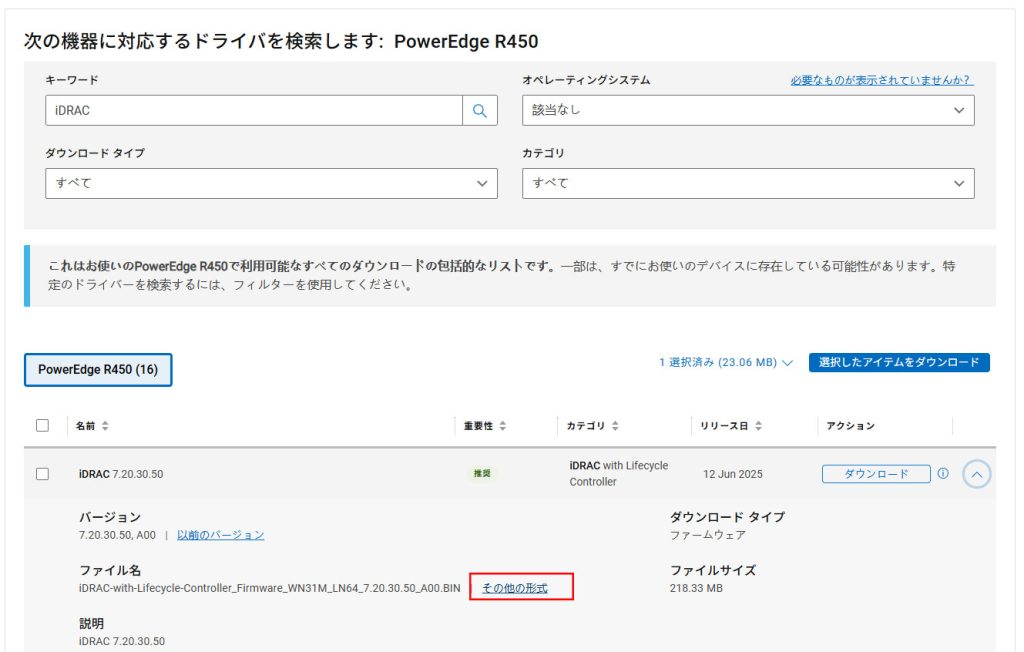Click 選択したアイテムをダウンロード button
This screenshot has height=652, width=1024.
click(899, 363)
